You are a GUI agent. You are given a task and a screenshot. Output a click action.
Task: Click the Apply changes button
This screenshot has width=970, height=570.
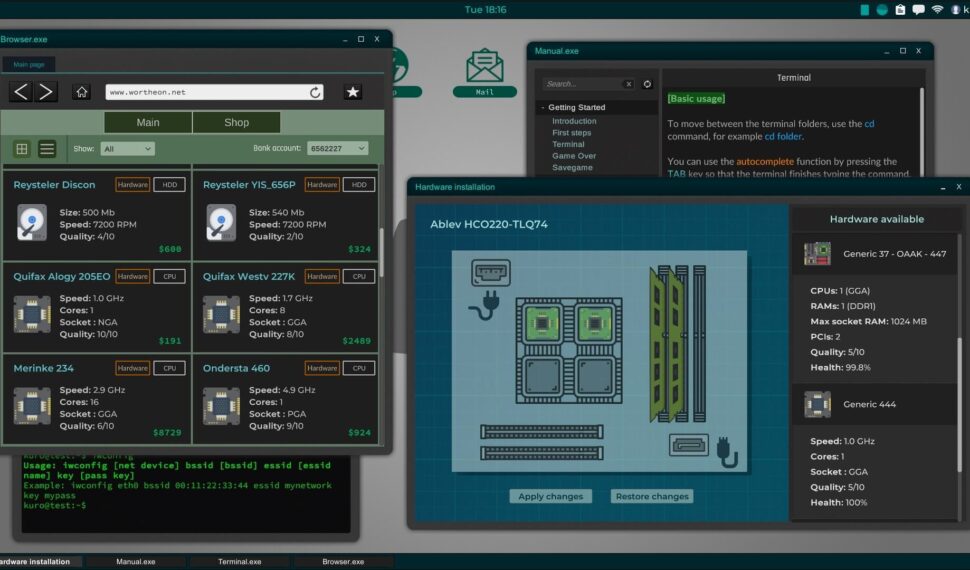coord(550,496)
